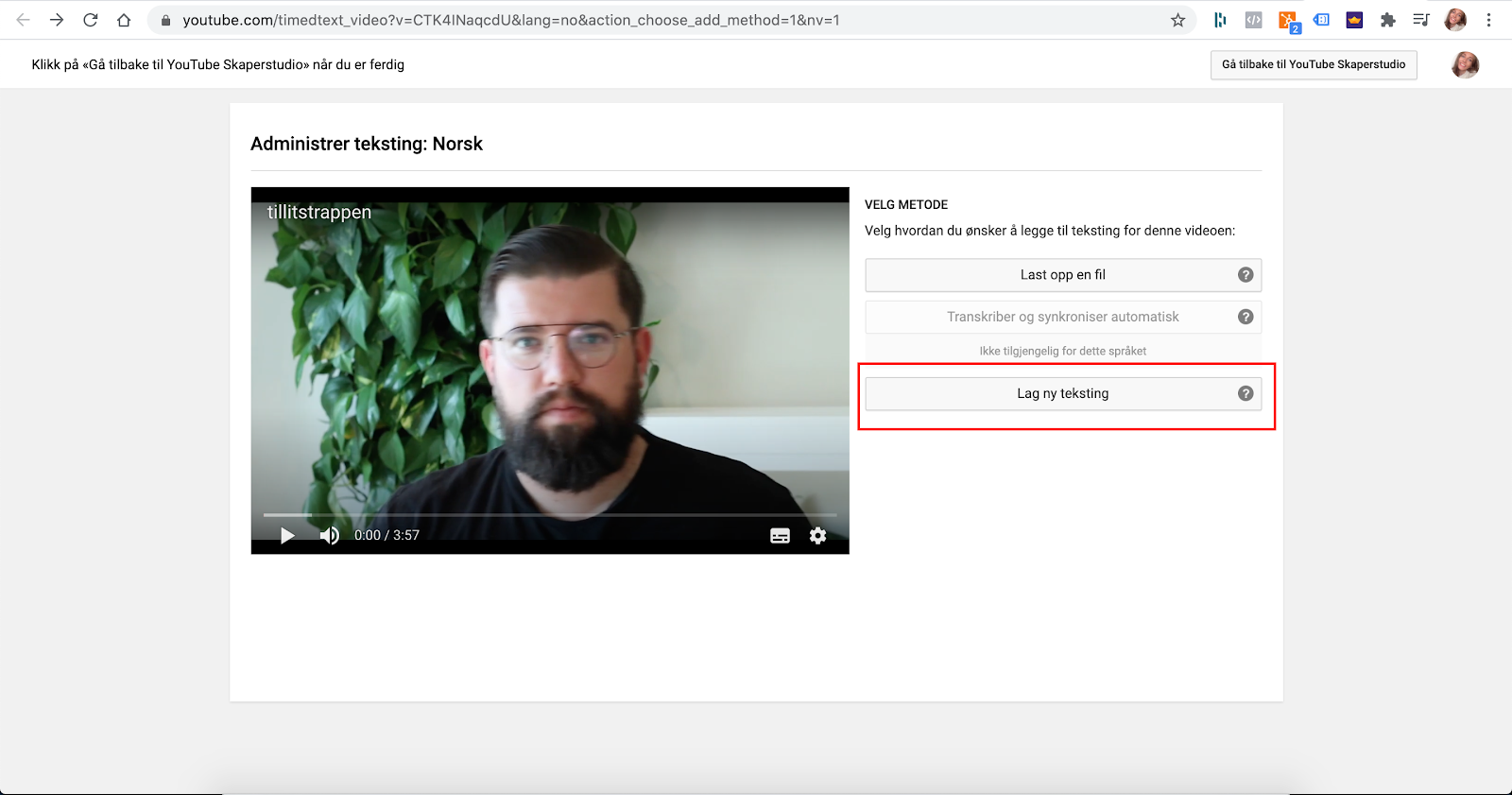Screen dimensions: 1512x795
Task: Click Gå tilbake til YouTube Skaperstudio button
Action: tap(1314, 64)
